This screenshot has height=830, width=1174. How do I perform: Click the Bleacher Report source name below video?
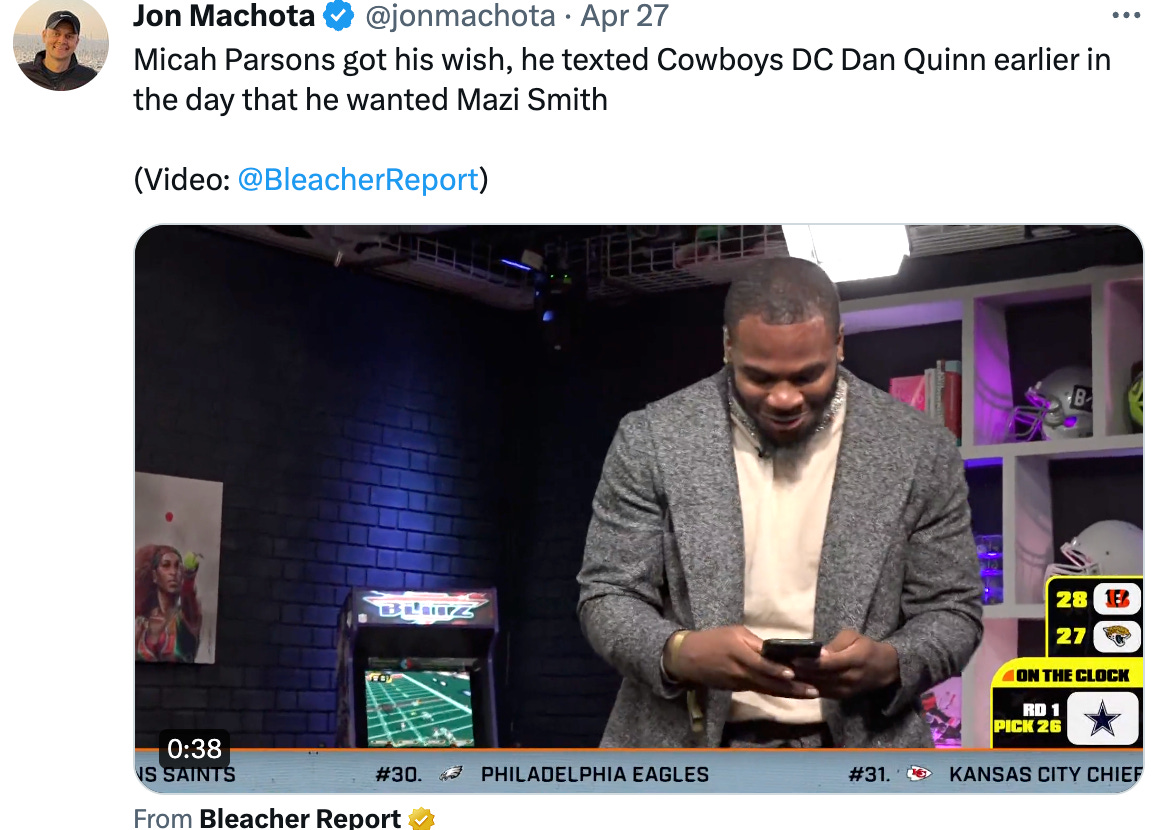[x=300, y=818]
